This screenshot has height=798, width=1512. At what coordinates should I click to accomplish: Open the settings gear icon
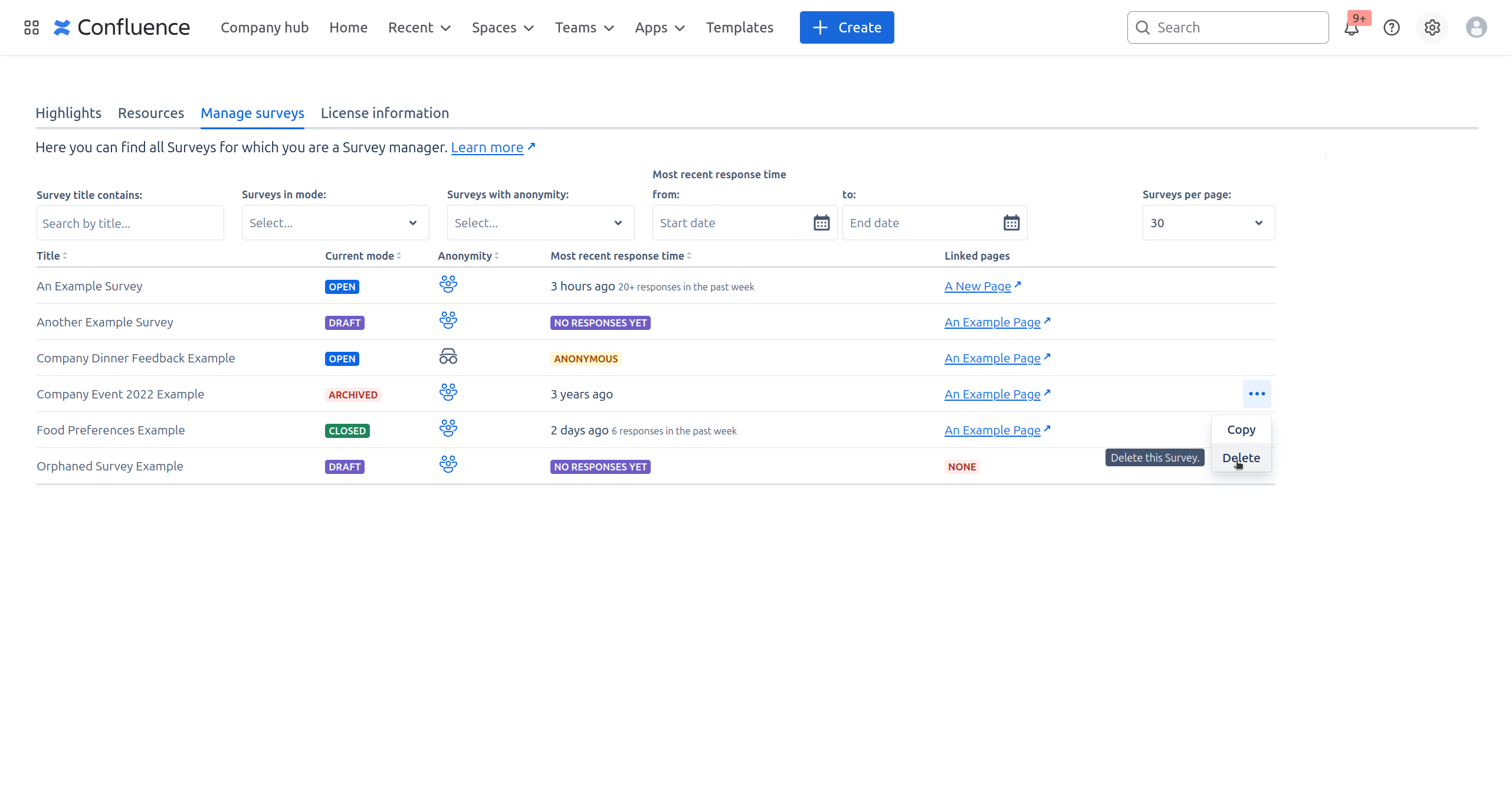coord(1432,28)
